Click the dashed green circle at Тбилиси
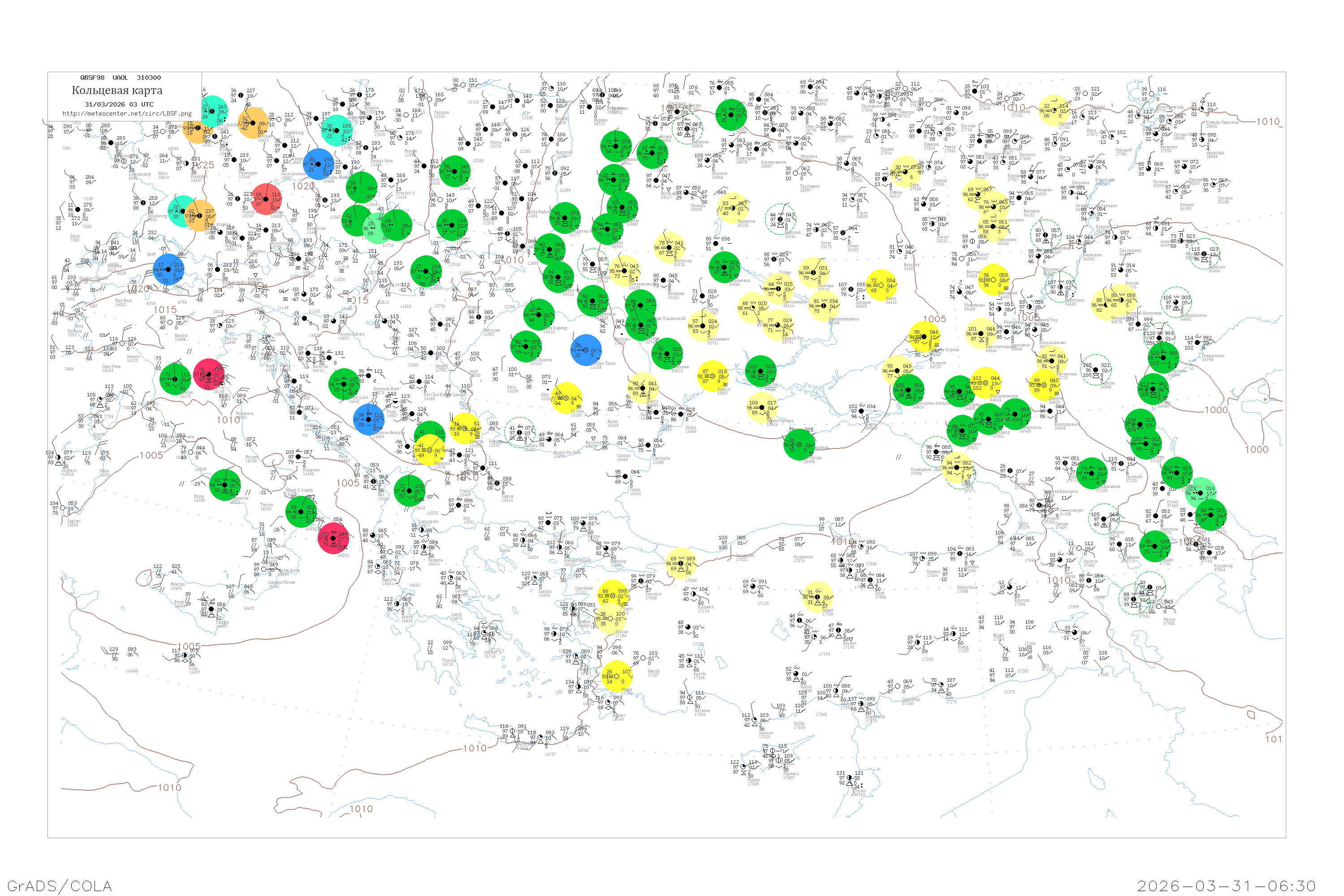1344x896 pixels. [x=1103, y=519]
